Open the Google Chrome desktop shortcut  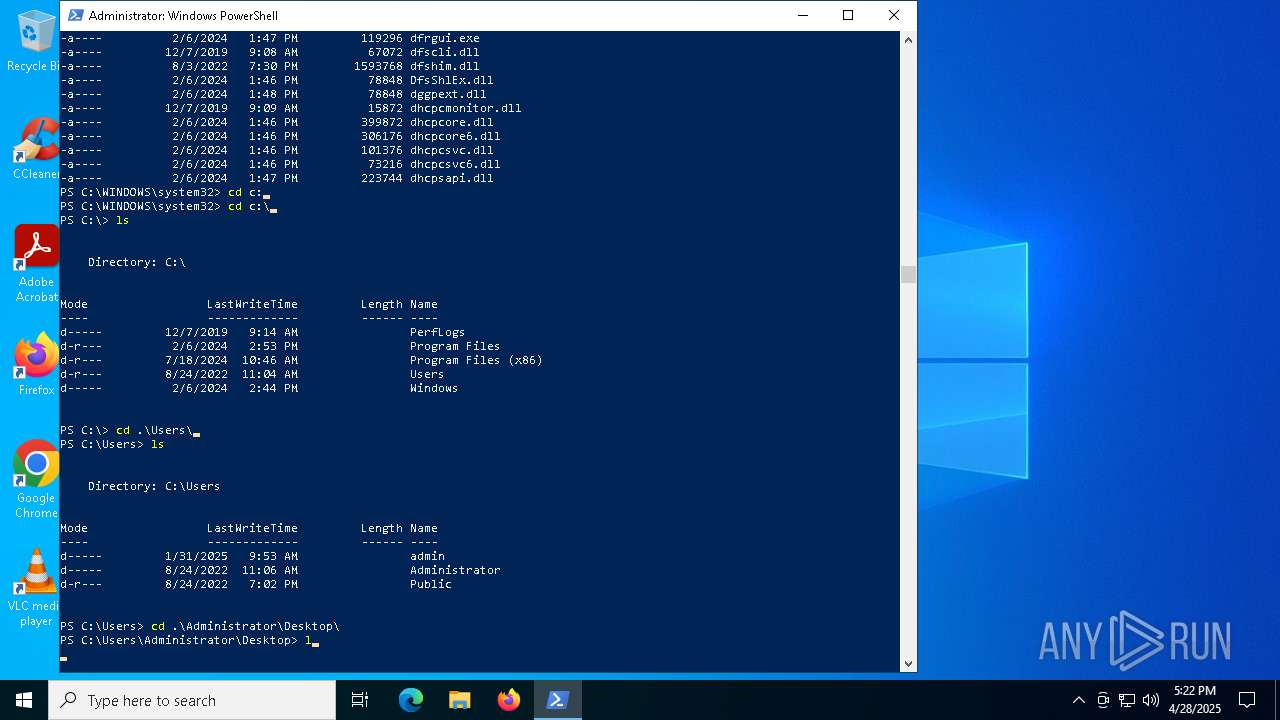click(36, 479)
